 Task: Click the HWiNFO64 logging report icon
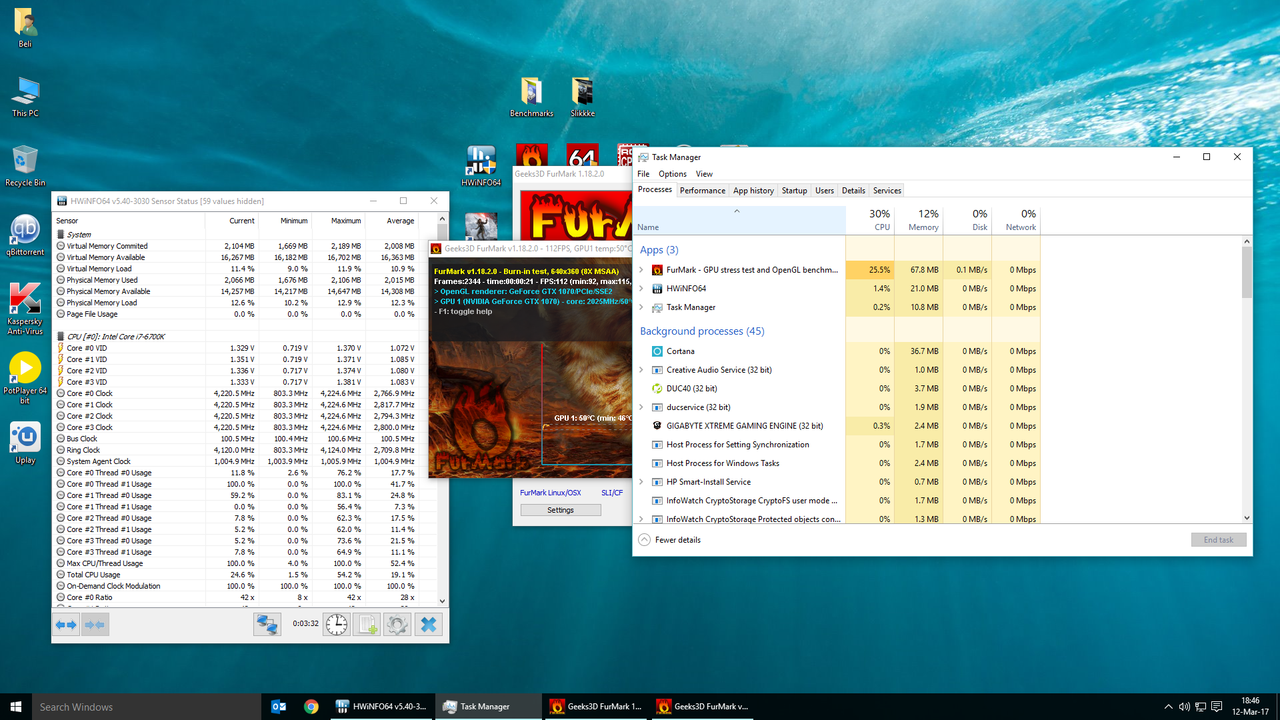(366, 624)
